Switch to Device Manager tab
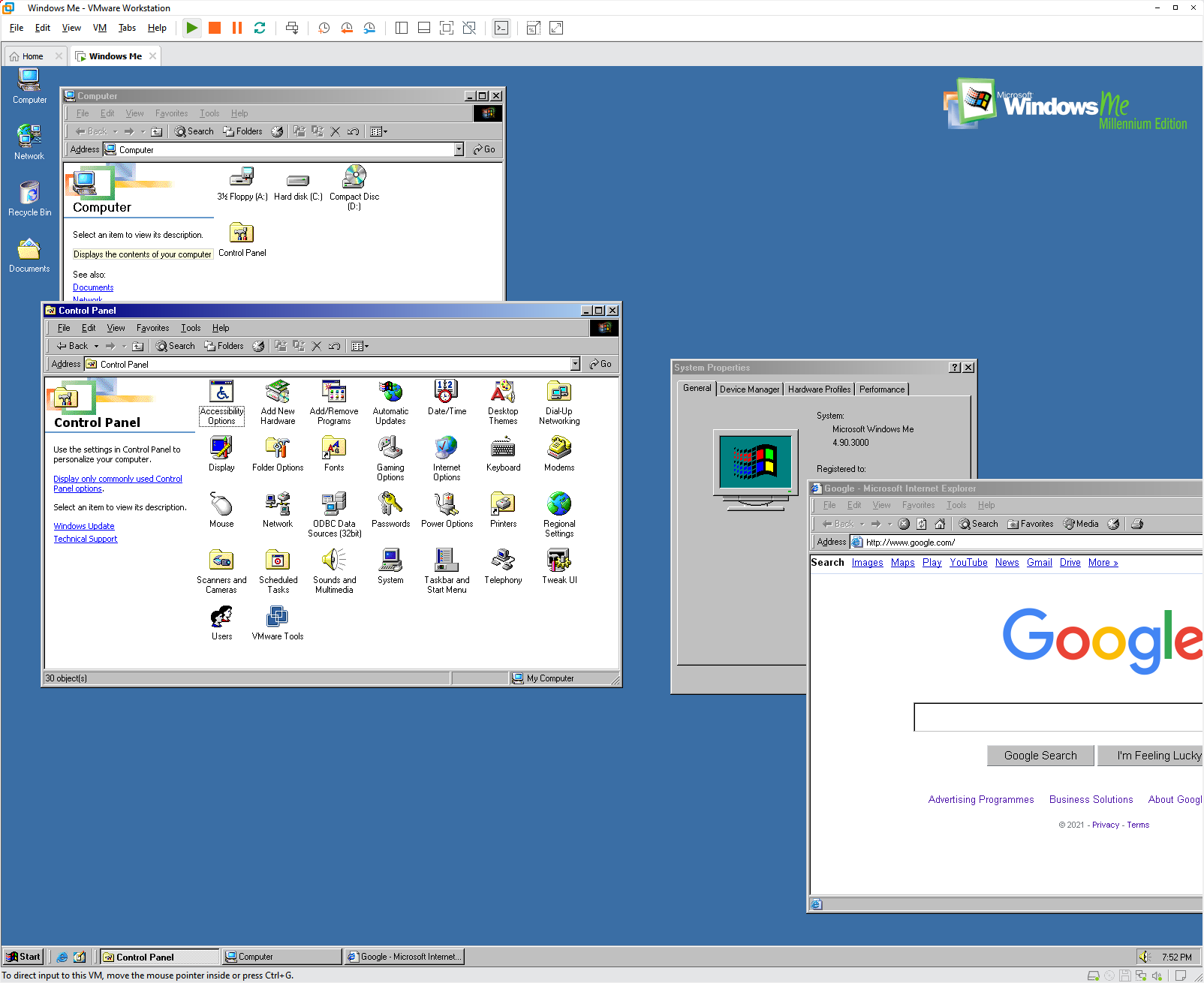The height and width of the screenshot is (983, 1204). coord(749,389)
